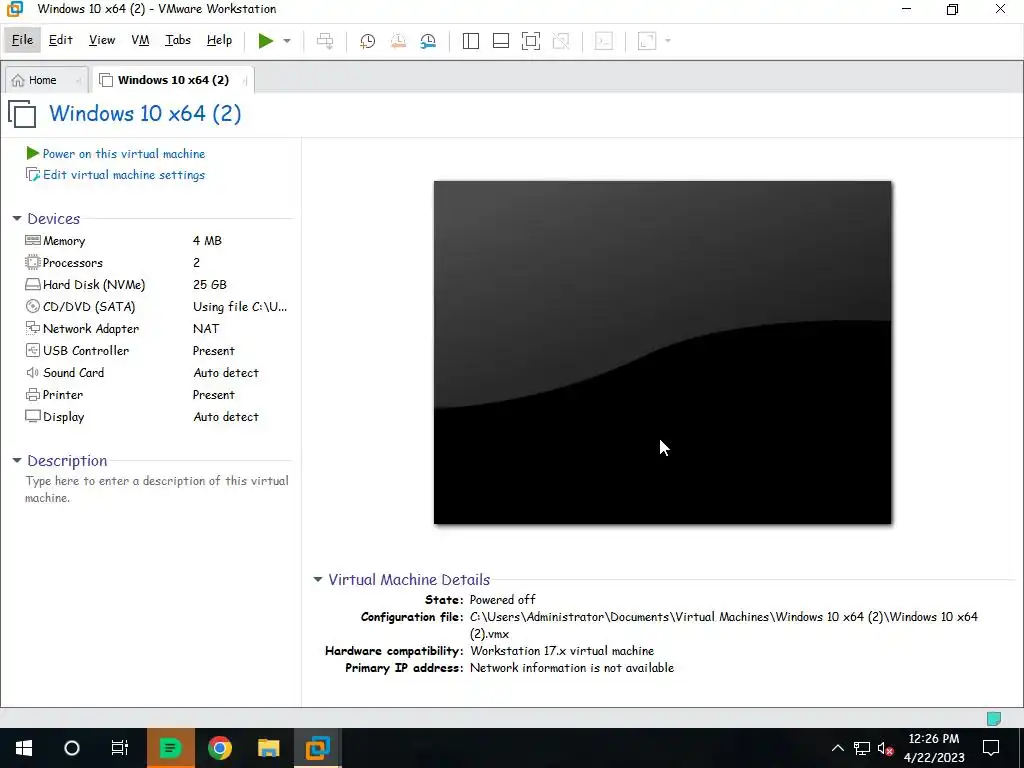Click the Powered off state text
Screen dimensions: 1024x768
[502, 600]
